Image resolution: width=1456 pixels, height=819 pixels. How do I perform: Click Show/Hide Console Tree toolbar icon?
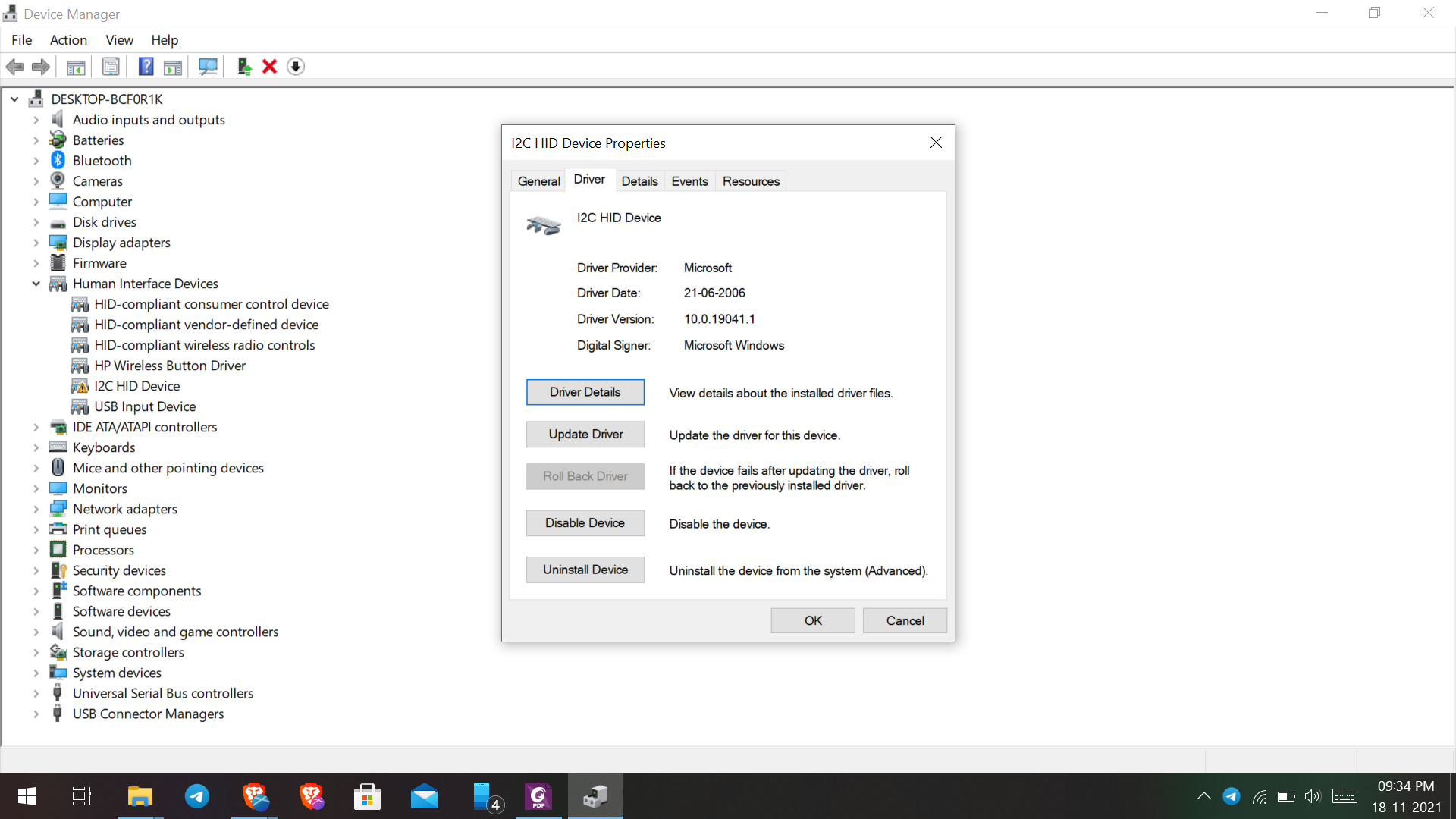tap(76, 67)
